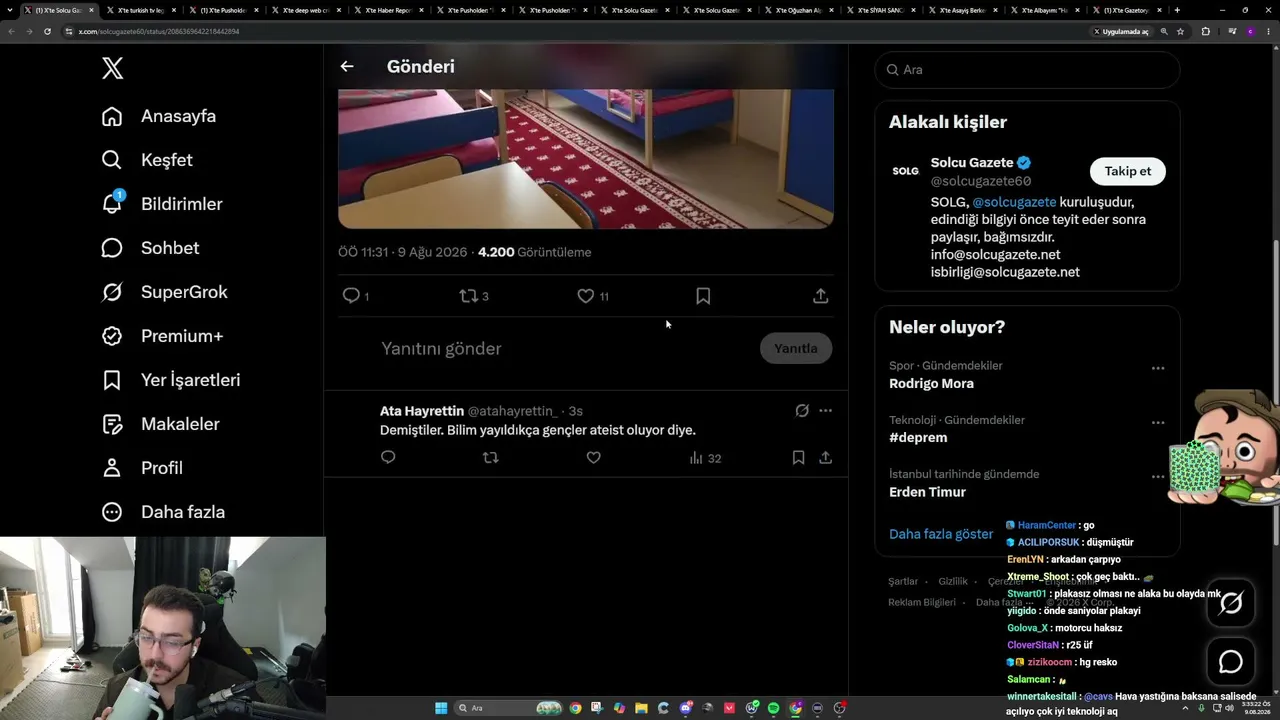Open Sohbet from the sidebar

(150, 248)
